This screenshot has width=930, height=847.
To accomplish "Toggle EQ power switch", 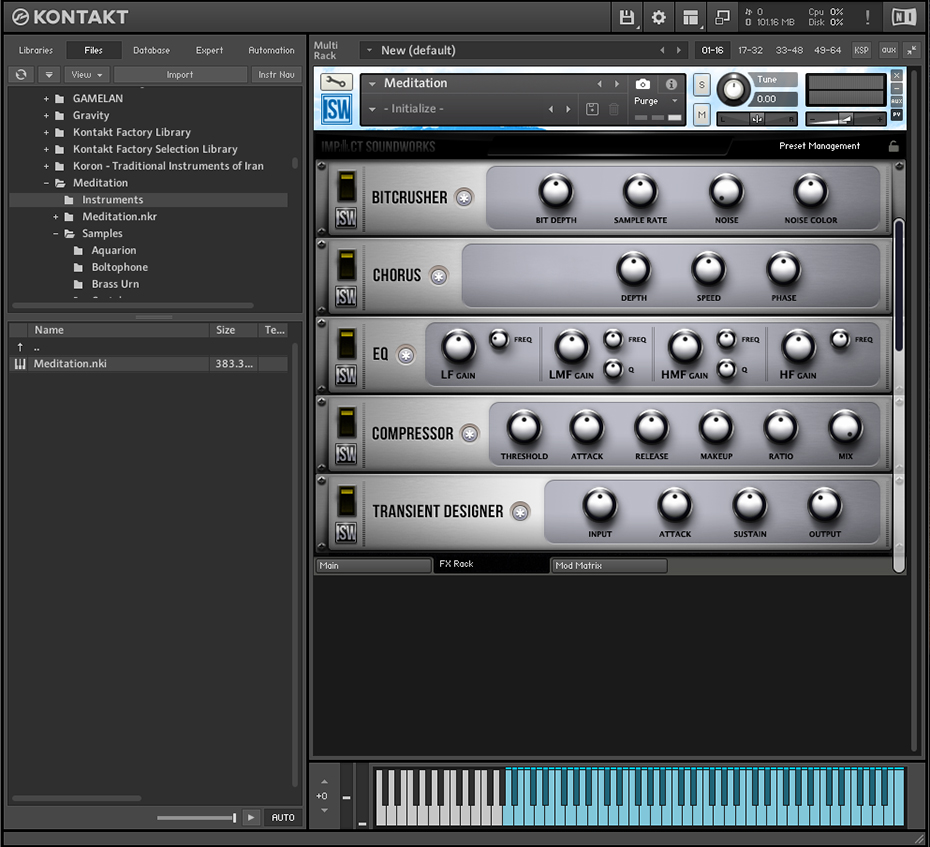I will click(346, 343).
